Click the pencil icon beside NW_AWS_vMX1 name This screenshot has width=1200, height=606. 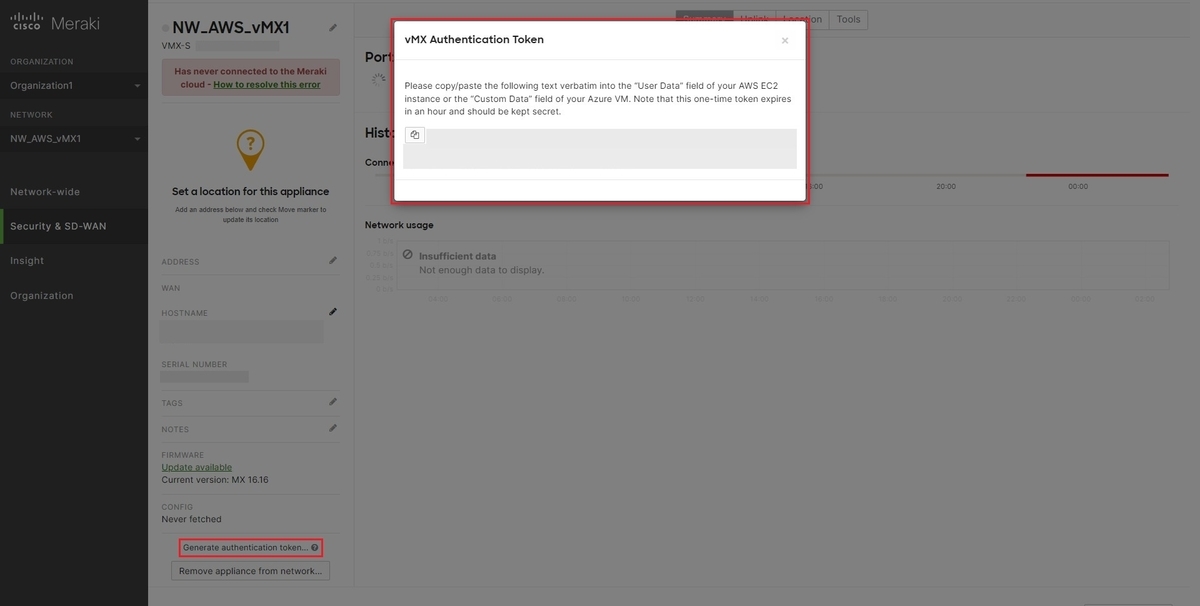coord(332,27)
